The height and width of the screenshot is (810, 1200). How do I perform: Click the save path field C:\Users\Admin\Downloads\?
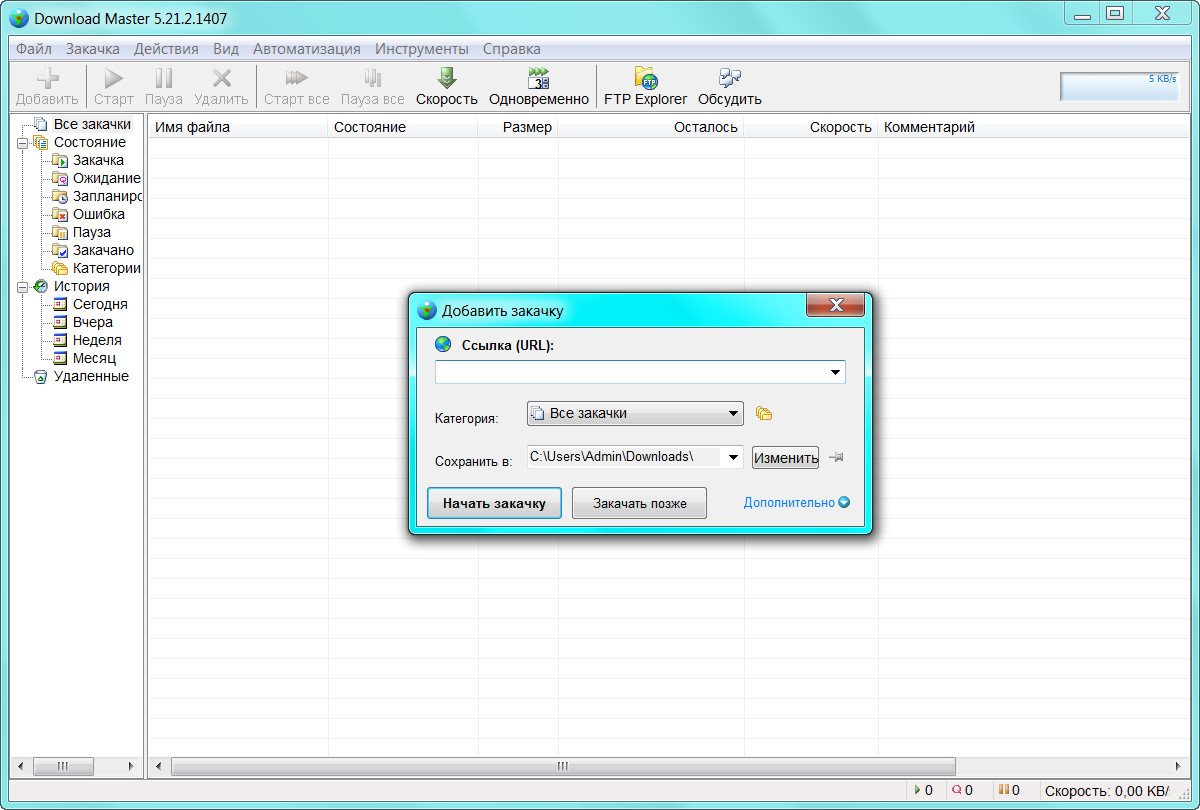(x=625, y=457)
